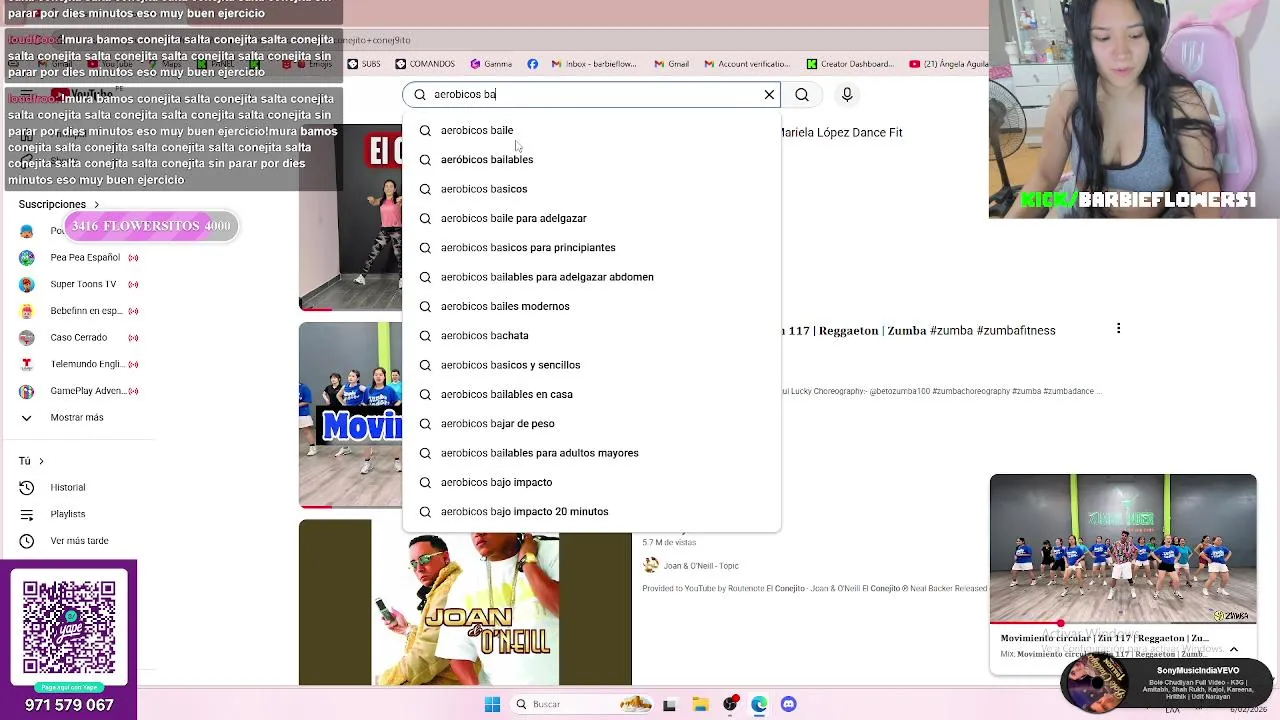The width and height of the screenshot is (1280, 720).
Task: Open Gmail bookmark
Action: coord(671,64)
